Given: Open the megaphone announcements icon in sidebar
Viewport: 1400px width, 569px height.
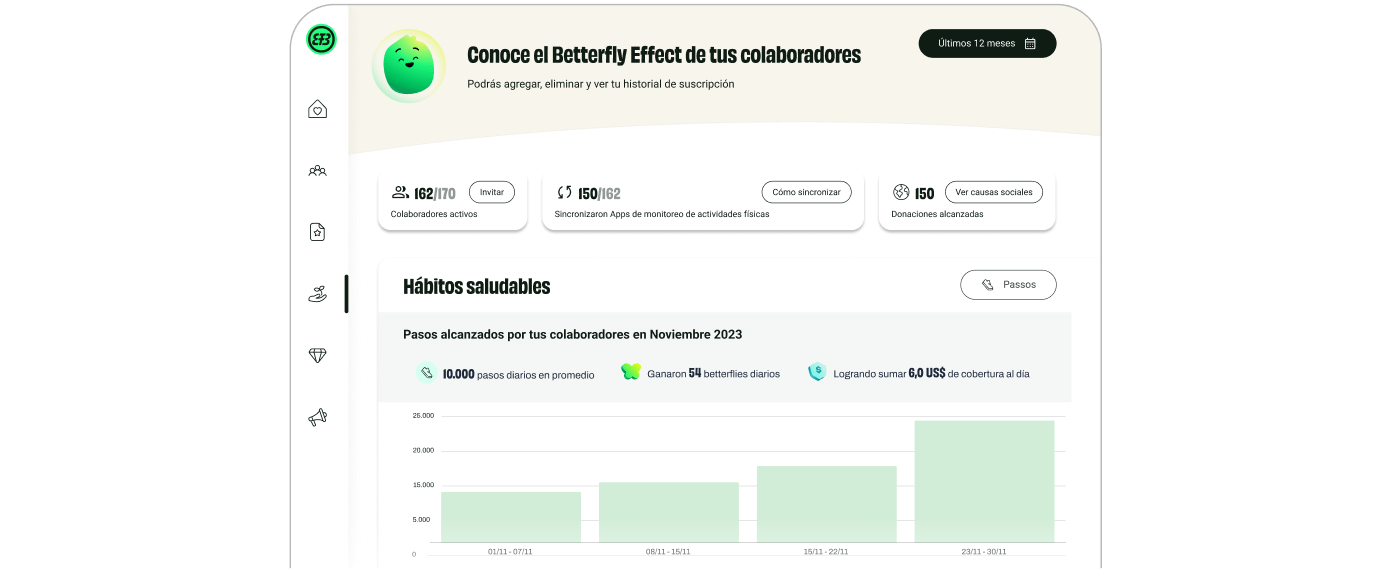Looking at the screenshot, I should click(x=318, y=417).
